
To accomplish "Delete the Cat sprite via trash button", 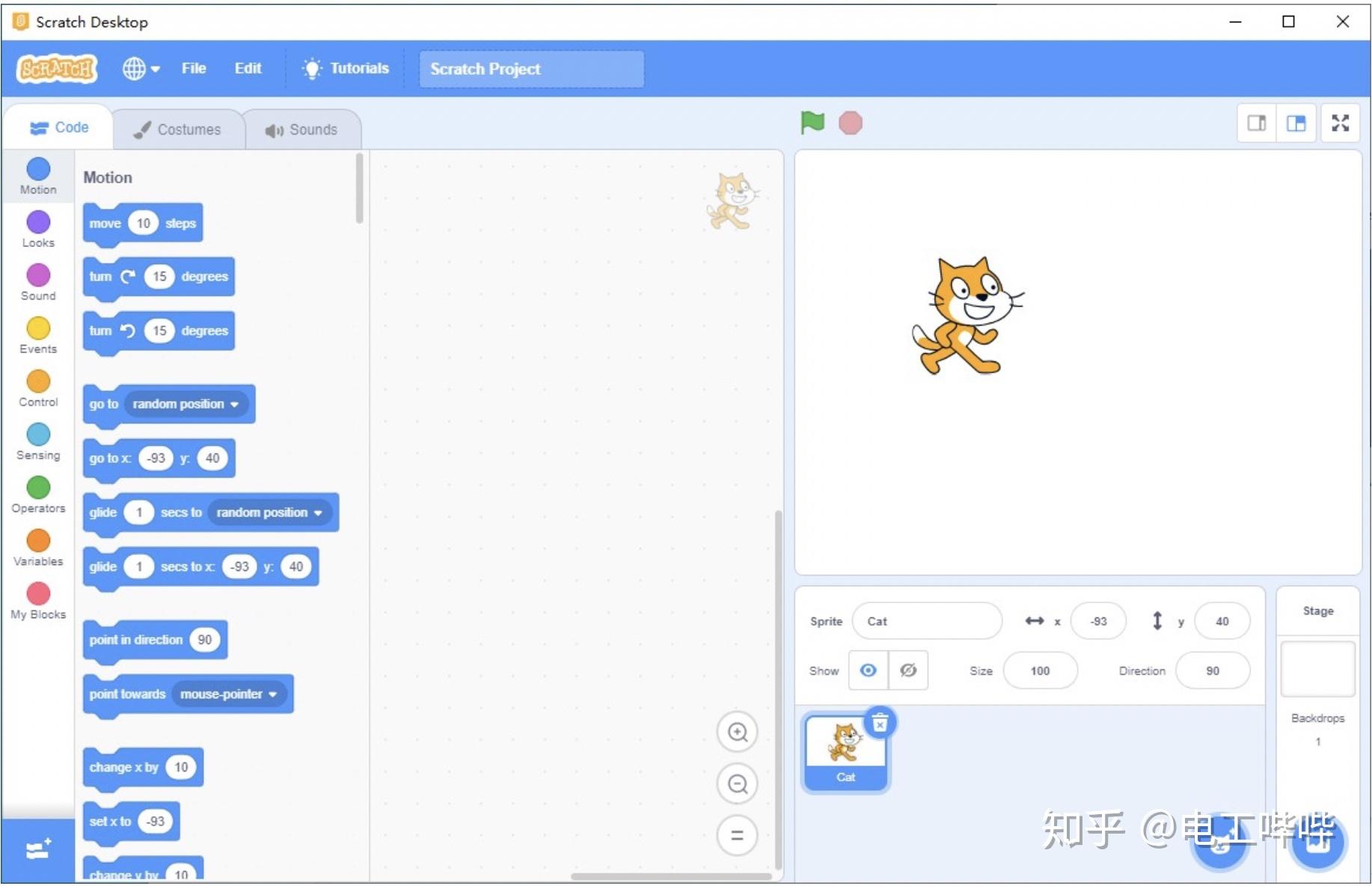I will [880, 722].
